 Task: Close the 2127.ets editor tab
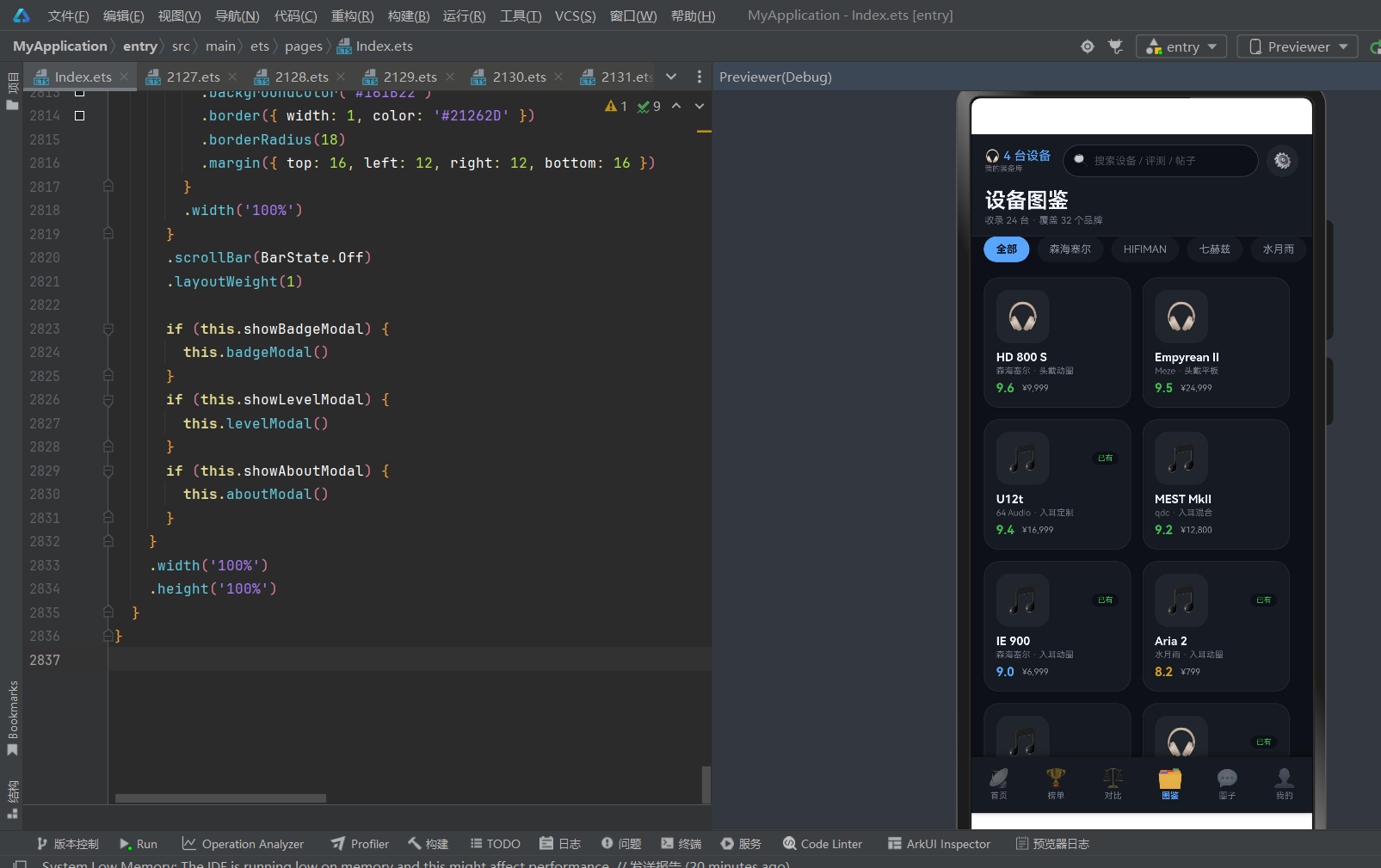point(232,77)
